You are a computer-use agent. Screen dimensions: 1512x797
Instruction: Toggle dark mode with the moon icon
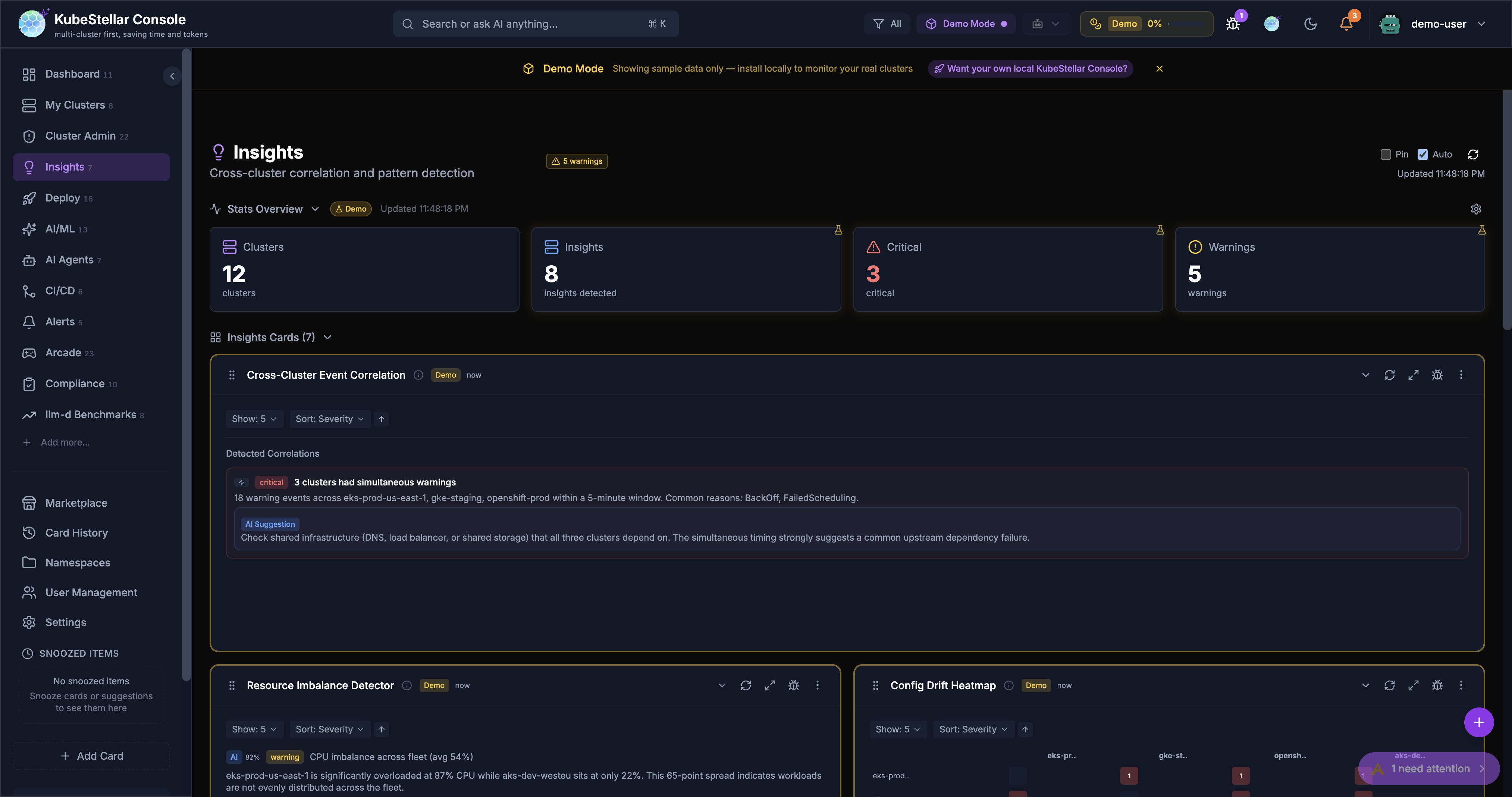1311,24
